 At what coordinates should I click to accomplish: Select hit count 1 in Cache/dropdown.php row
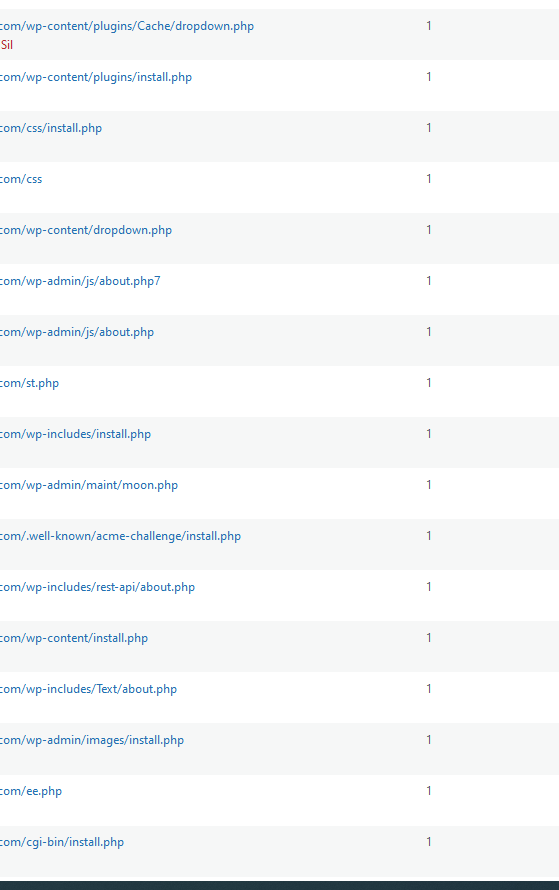(429, 26)
